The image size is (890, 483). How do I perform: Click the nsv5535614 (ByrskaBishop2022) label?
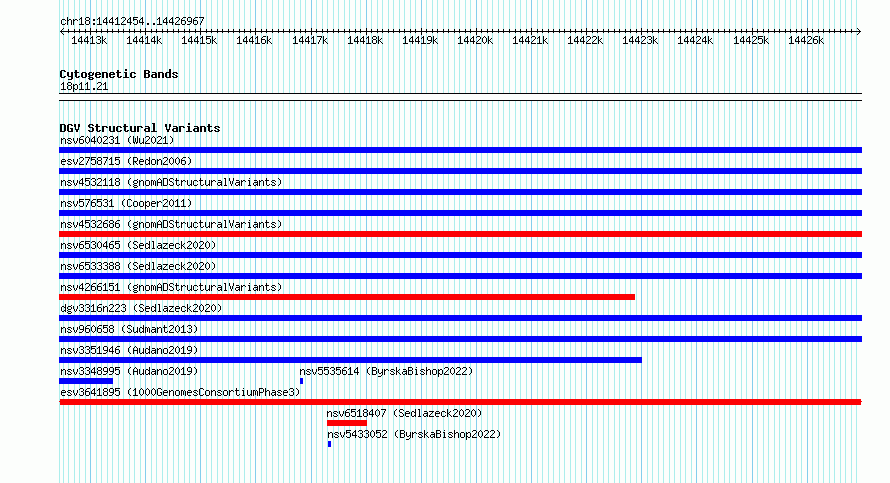click(386, 371)
